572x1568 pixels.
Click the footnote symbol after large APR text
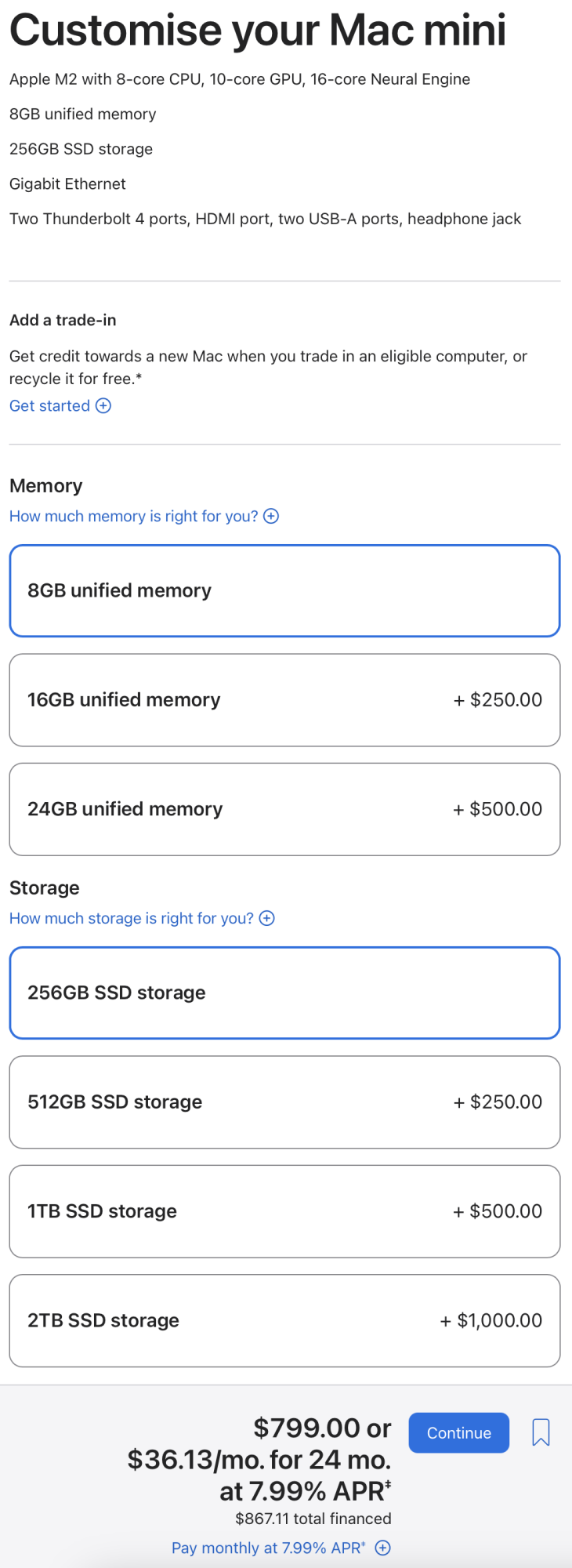(x=388, y=1483)
